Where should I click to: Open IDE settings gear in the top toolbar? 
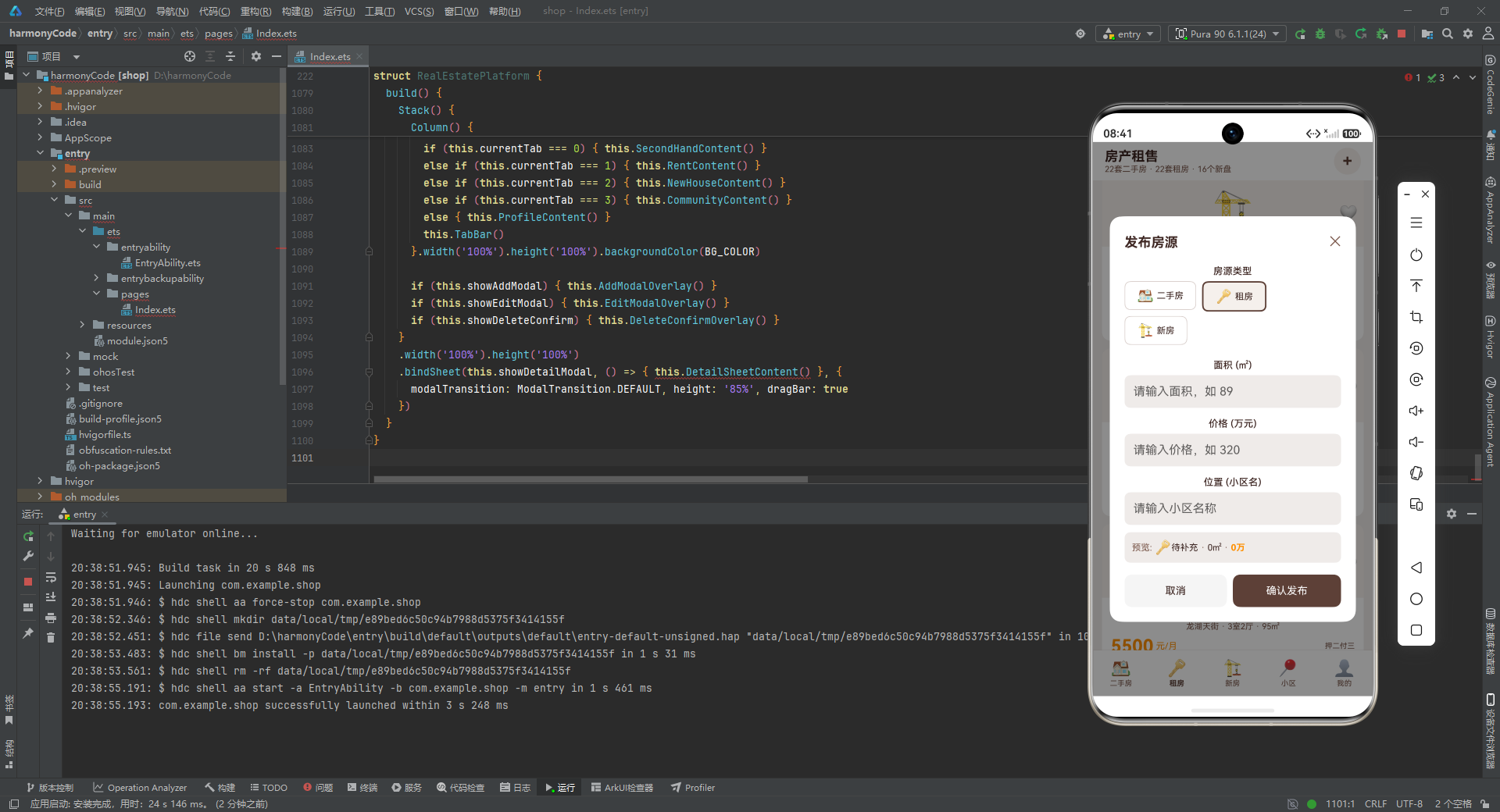(1468, 34)
